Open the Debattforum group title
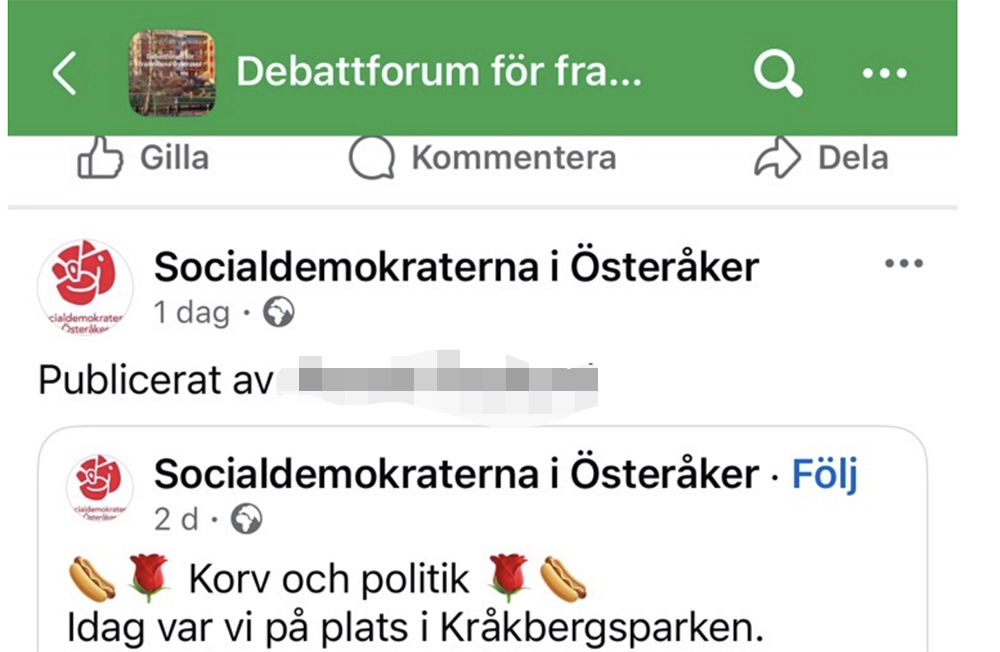The image size is (1000, 652). (438, 73)
